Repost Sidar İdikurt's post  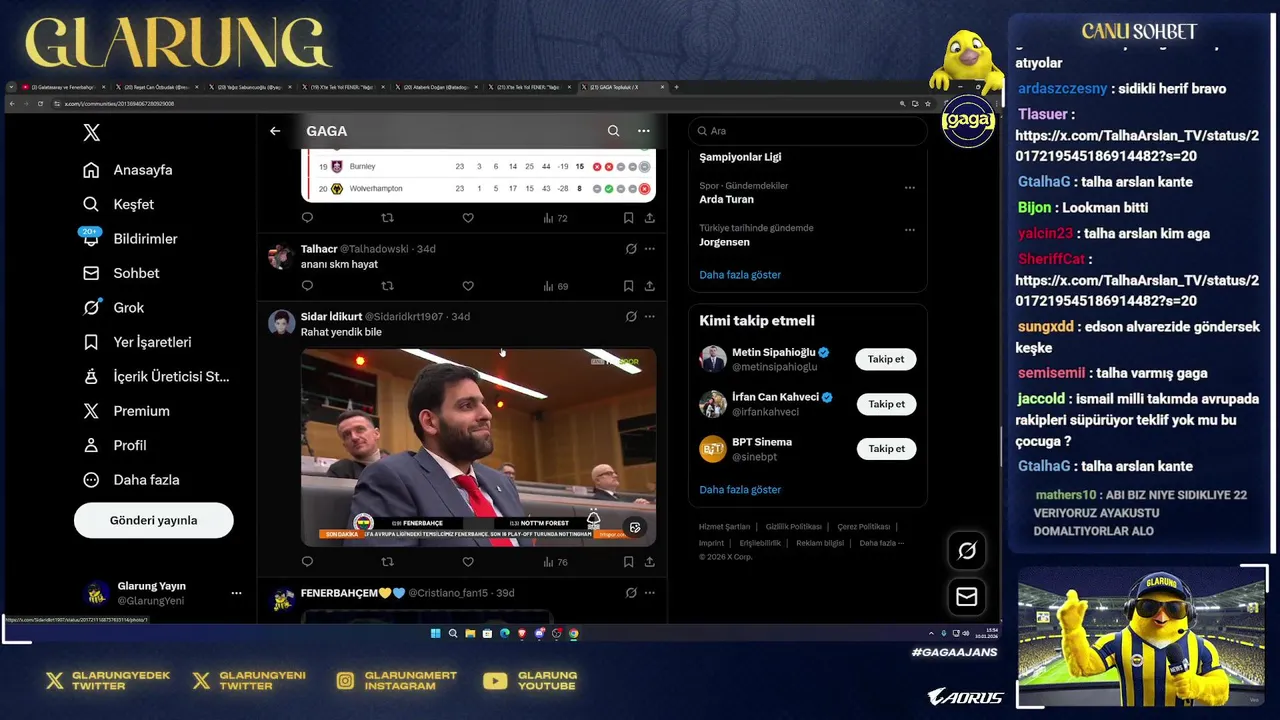point(387,562)
